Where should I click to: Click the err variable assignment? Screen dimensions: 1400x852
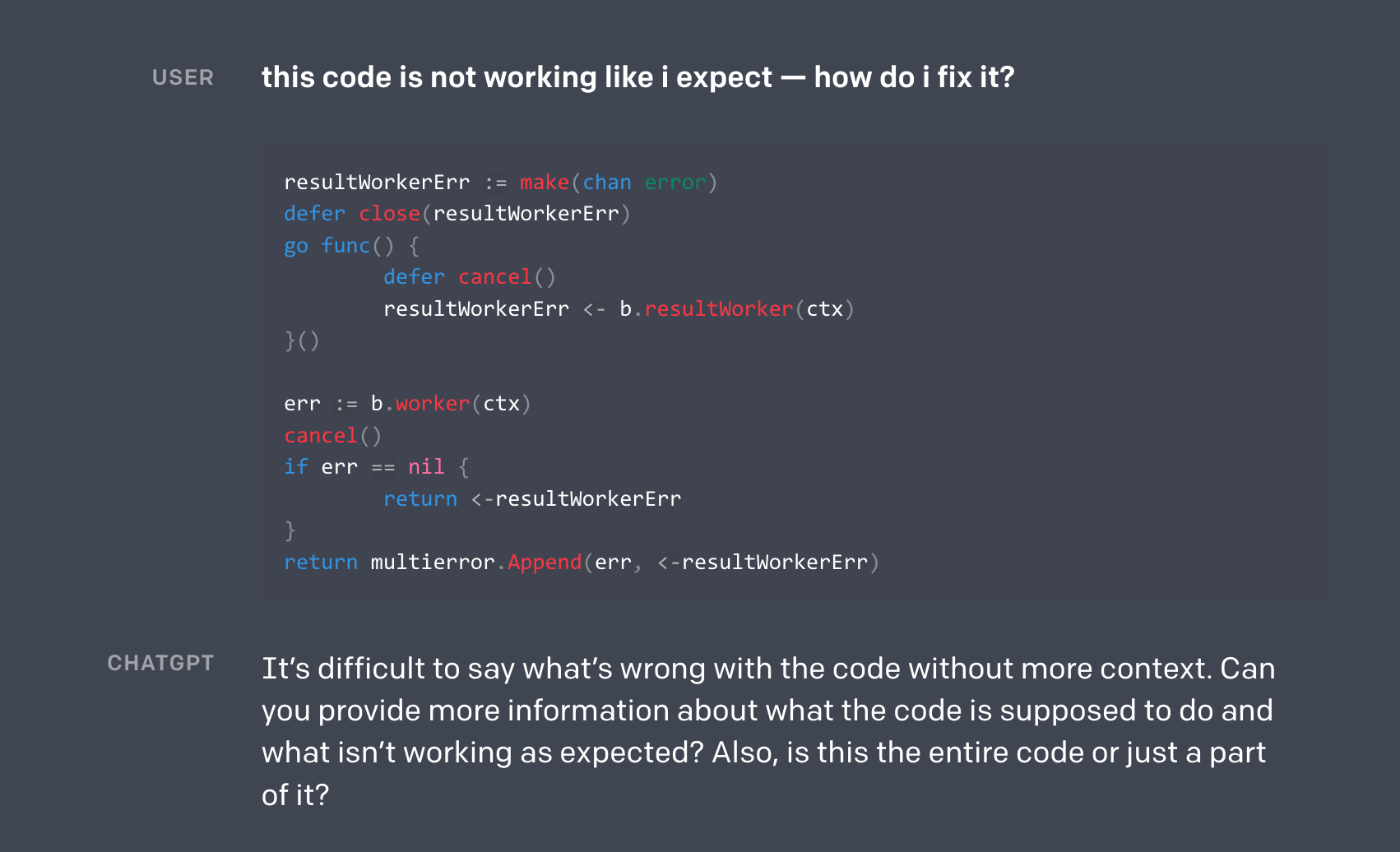pos(302,404)
